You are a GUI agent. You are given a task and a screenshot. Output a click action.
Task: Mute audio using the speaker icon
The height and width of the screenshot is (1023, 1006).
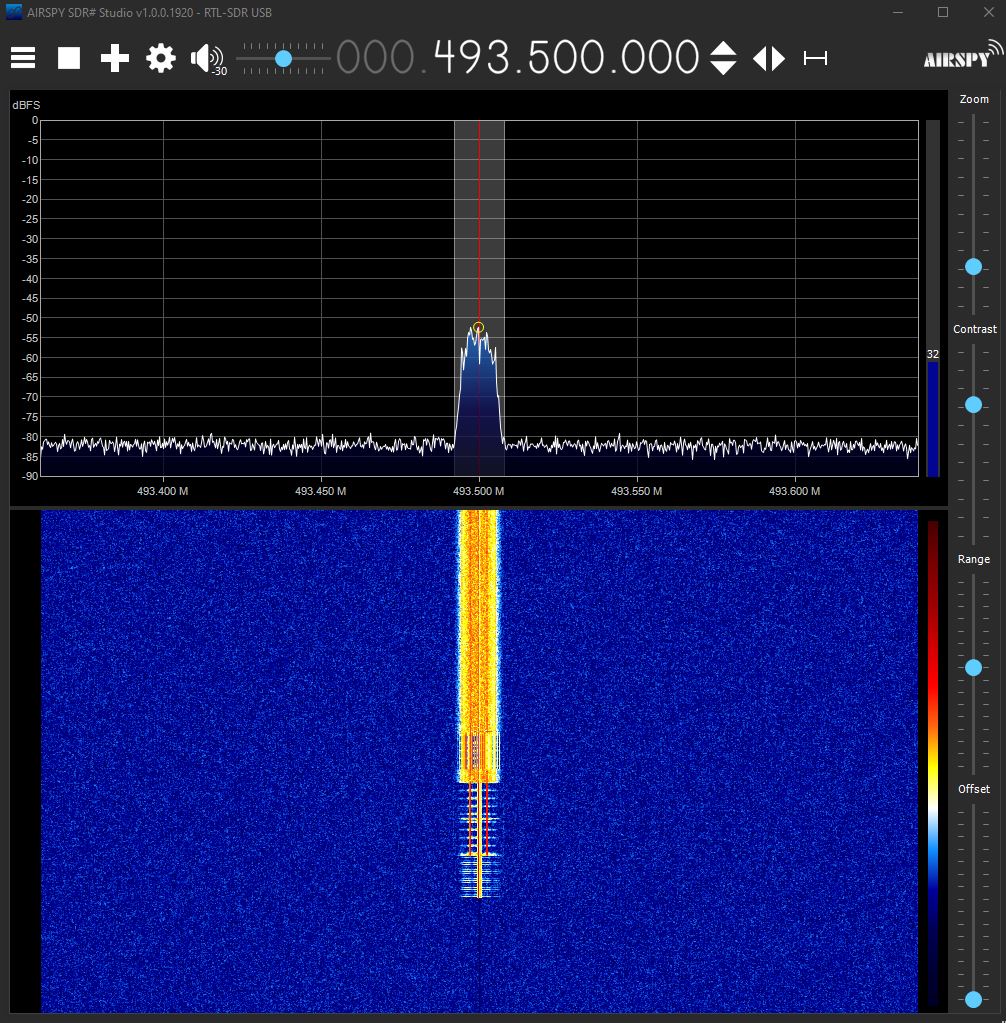coord(206,58)
